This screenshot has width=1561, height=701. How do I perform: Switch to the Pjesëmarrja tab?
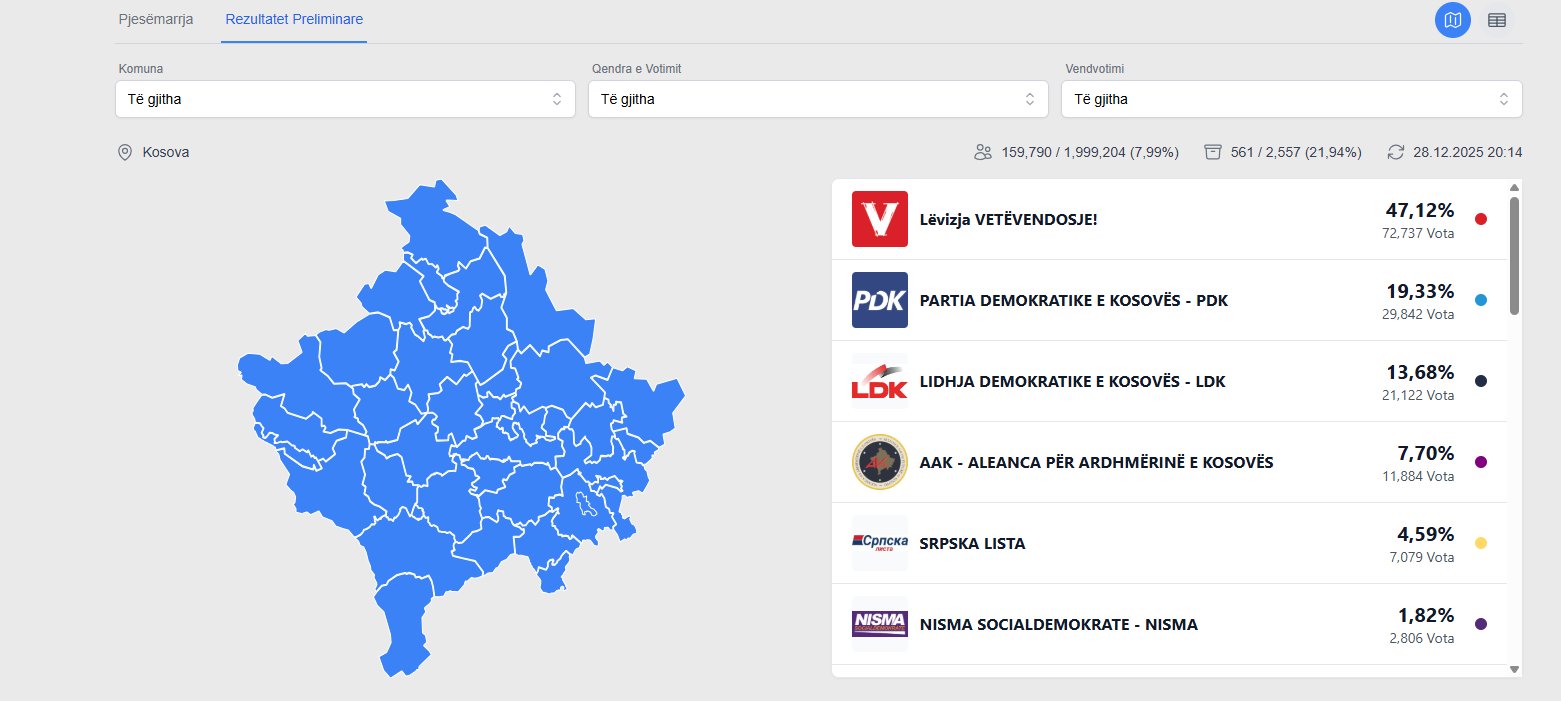coord(156,20)
